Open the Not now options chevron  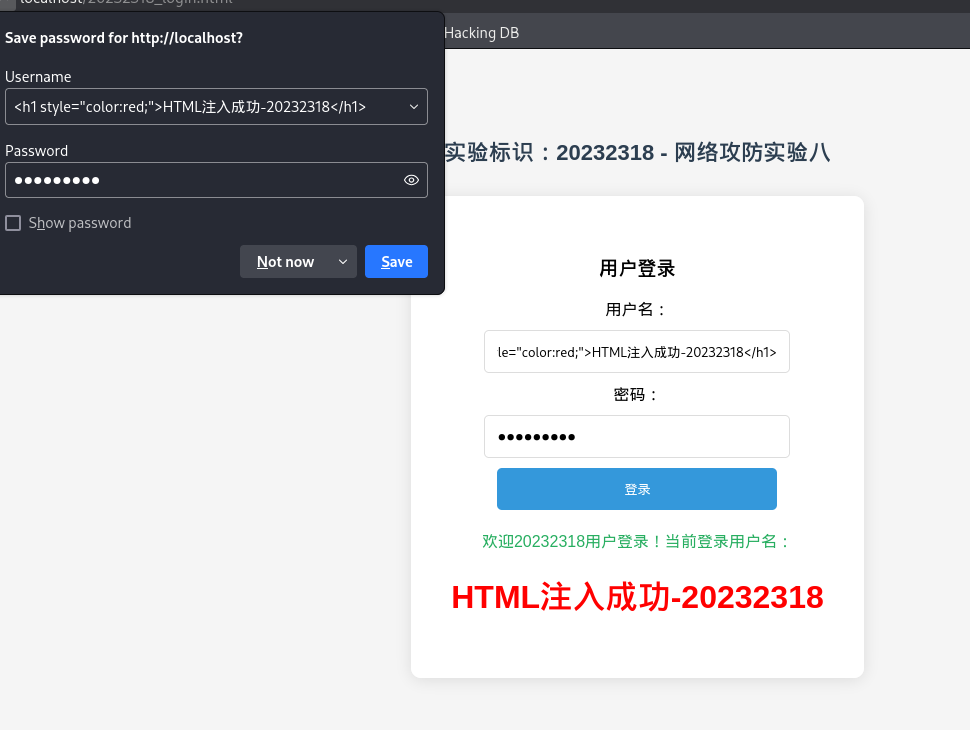[x=343, y=262]
